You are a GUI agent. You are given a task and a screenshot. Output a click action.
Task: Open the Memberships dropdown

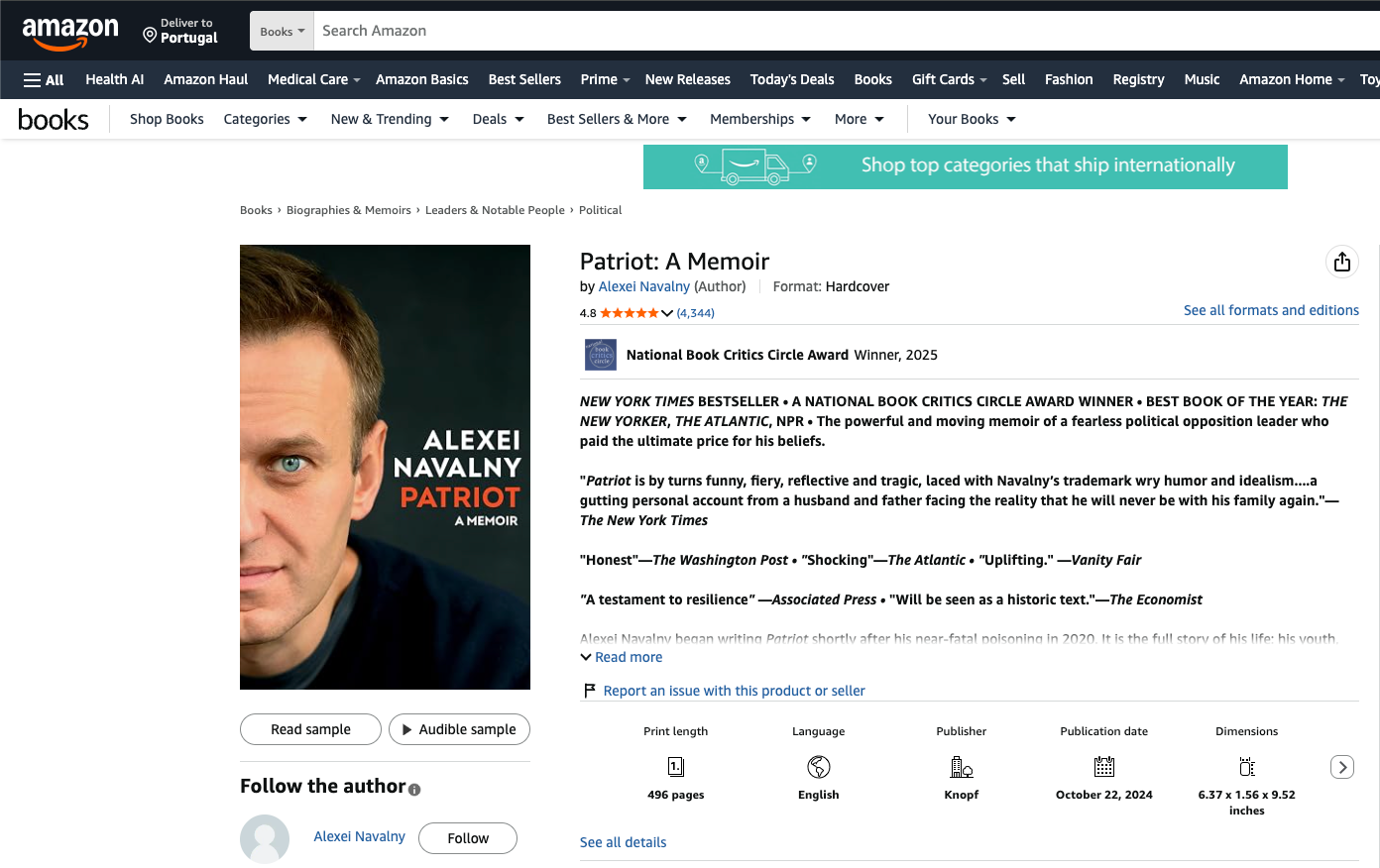tap(760, 119)
